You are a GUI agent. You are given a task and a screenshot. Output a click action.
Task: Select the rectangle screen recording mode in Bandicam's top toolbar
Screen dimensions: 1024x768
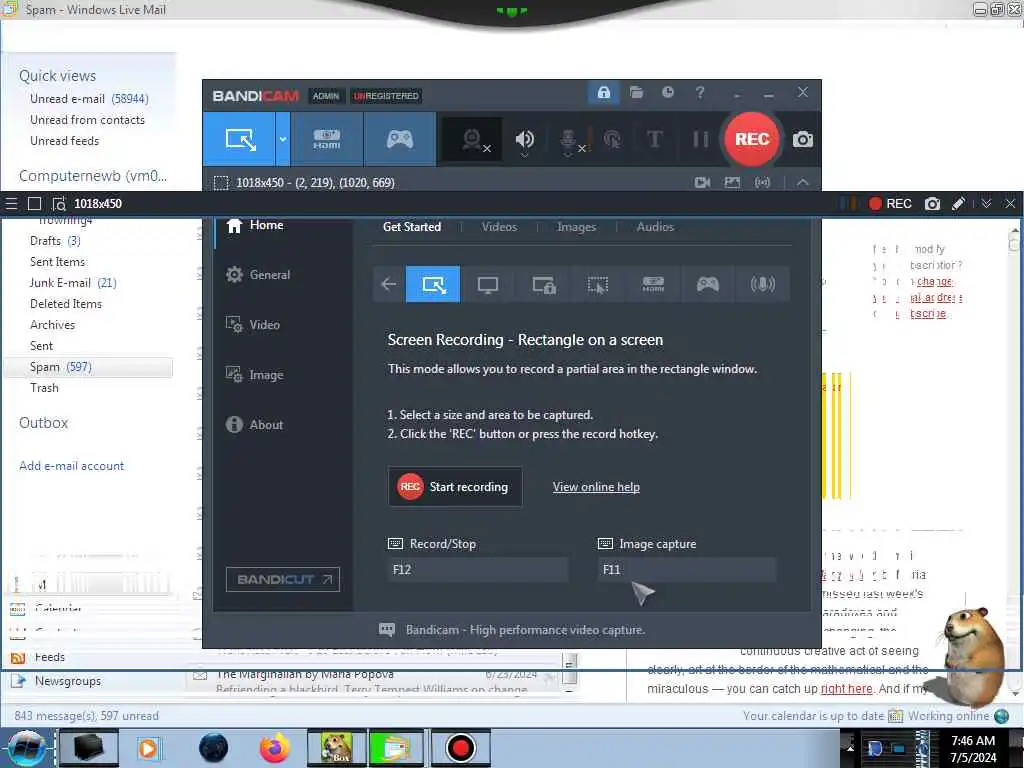point(239,139)
